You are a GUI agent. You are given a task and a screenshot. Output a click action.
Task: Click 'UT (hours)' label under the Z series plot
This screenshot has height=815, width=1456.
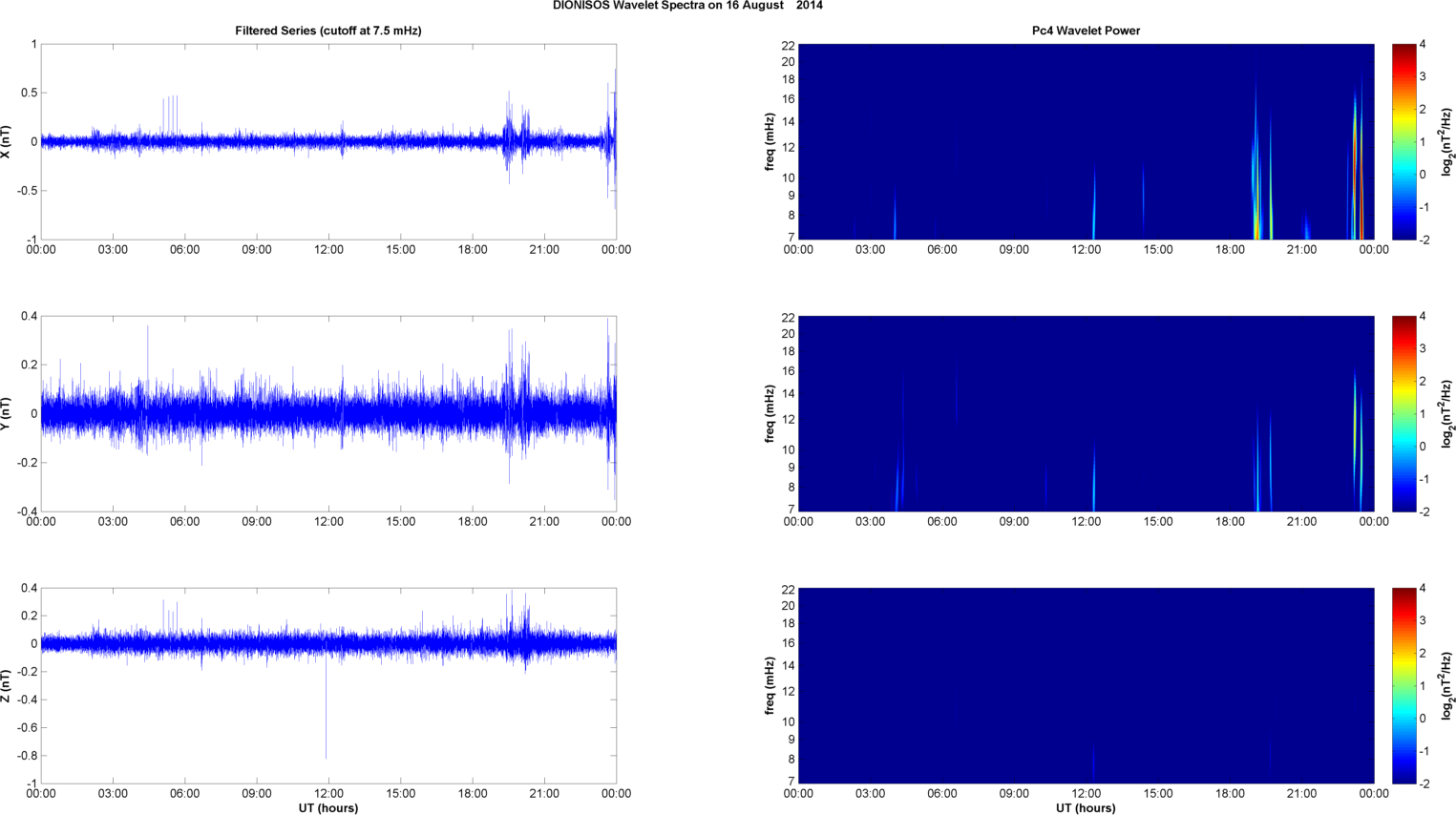[x=328, y=808]
